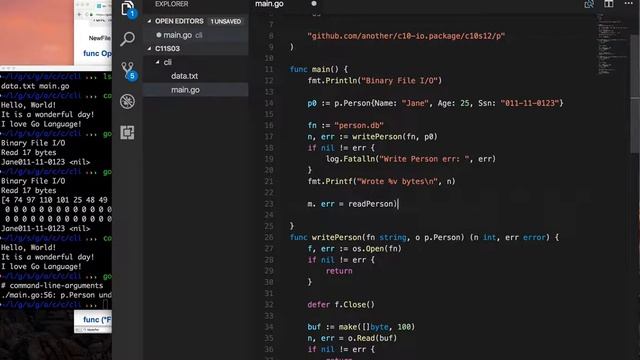Click the fmt.Printf "Wrote %v bytes" line

tap(381, 181)
